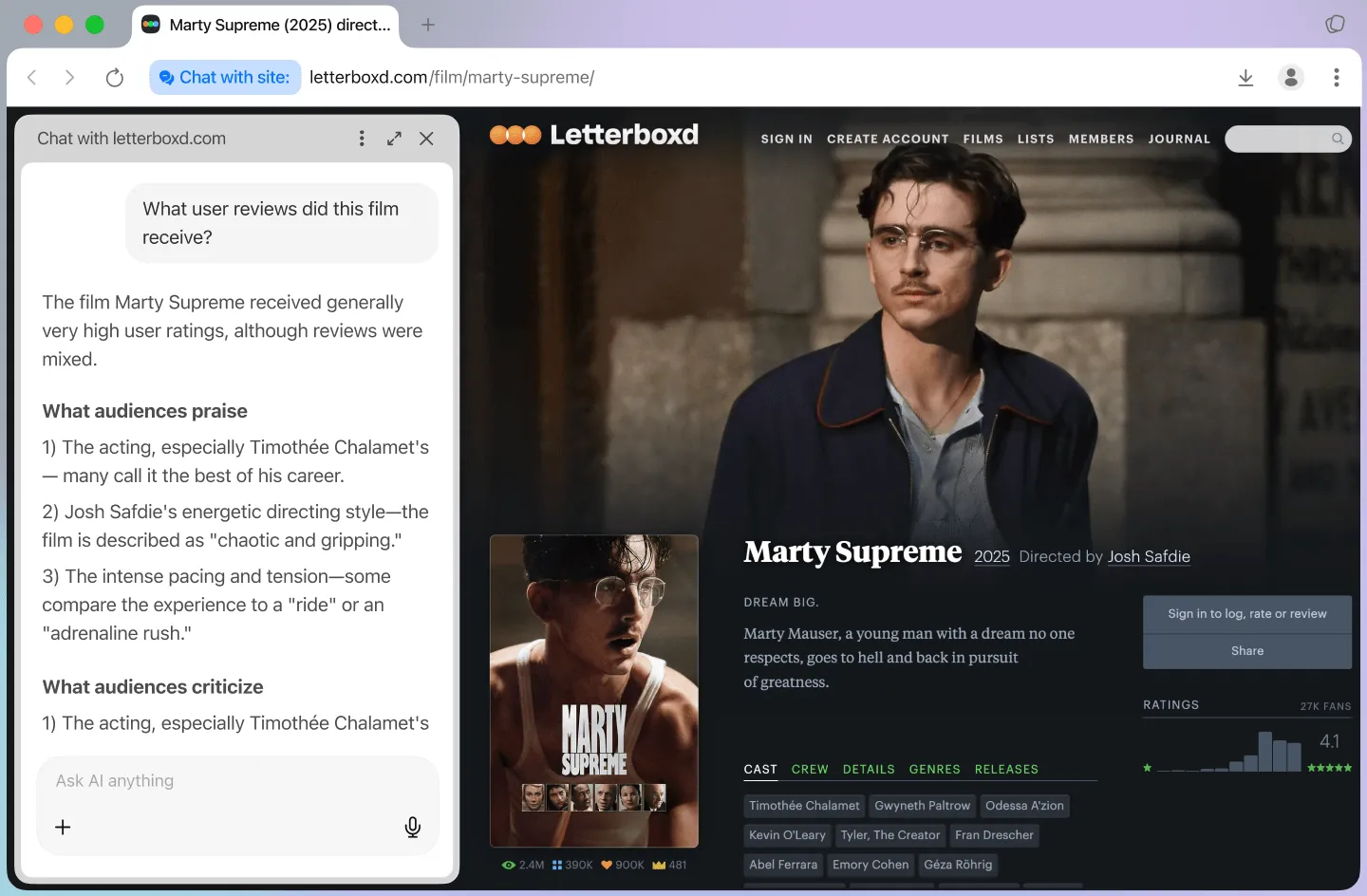This screenshot has height=896, width=1367.
Task: Open the Journal nav item
Action: [1179, 139]
